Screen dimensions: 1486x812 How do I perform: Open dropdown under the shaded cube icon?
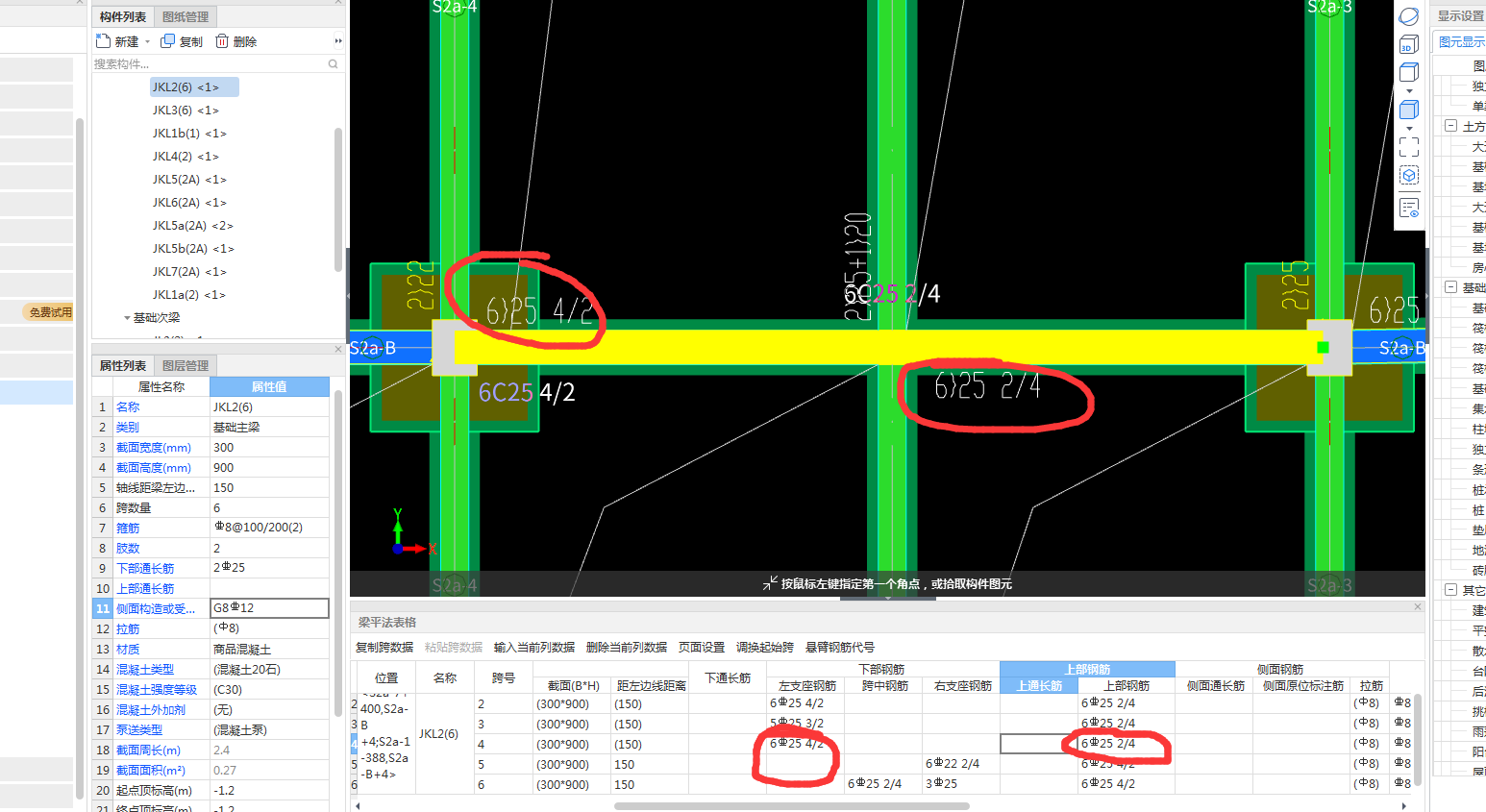pos(1409,128)
